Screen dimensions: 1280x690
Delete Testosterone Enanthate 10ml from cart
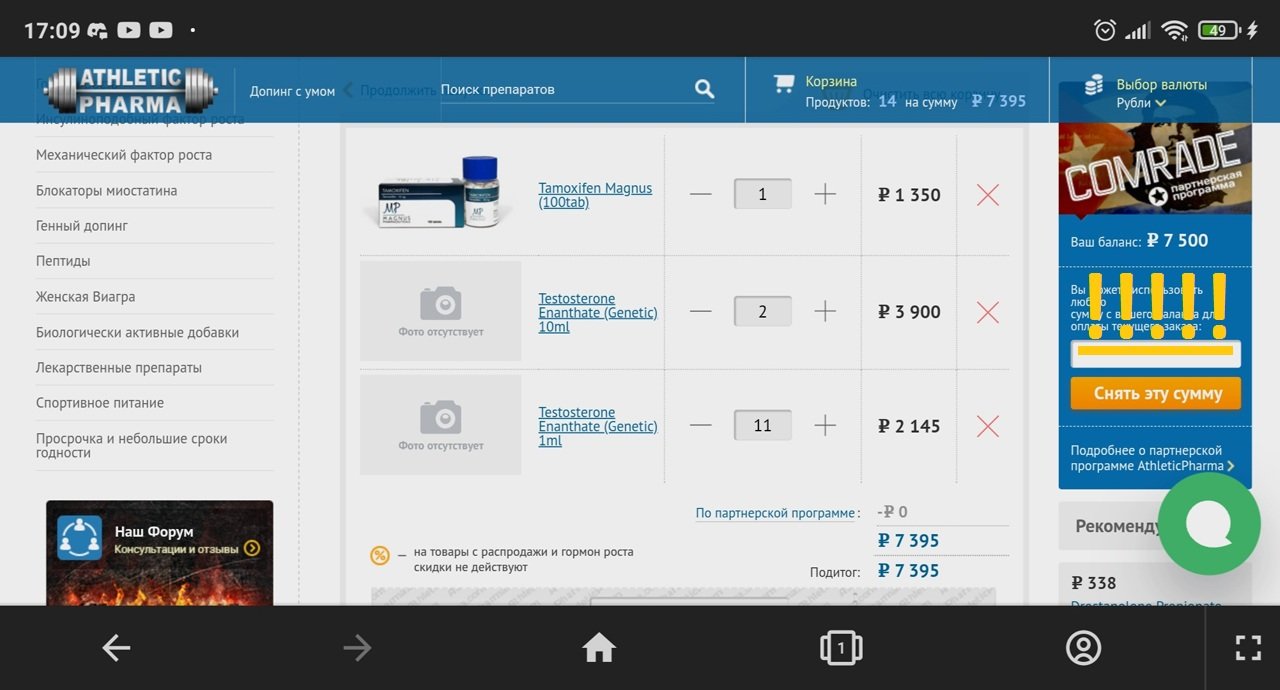coord(987,312)
